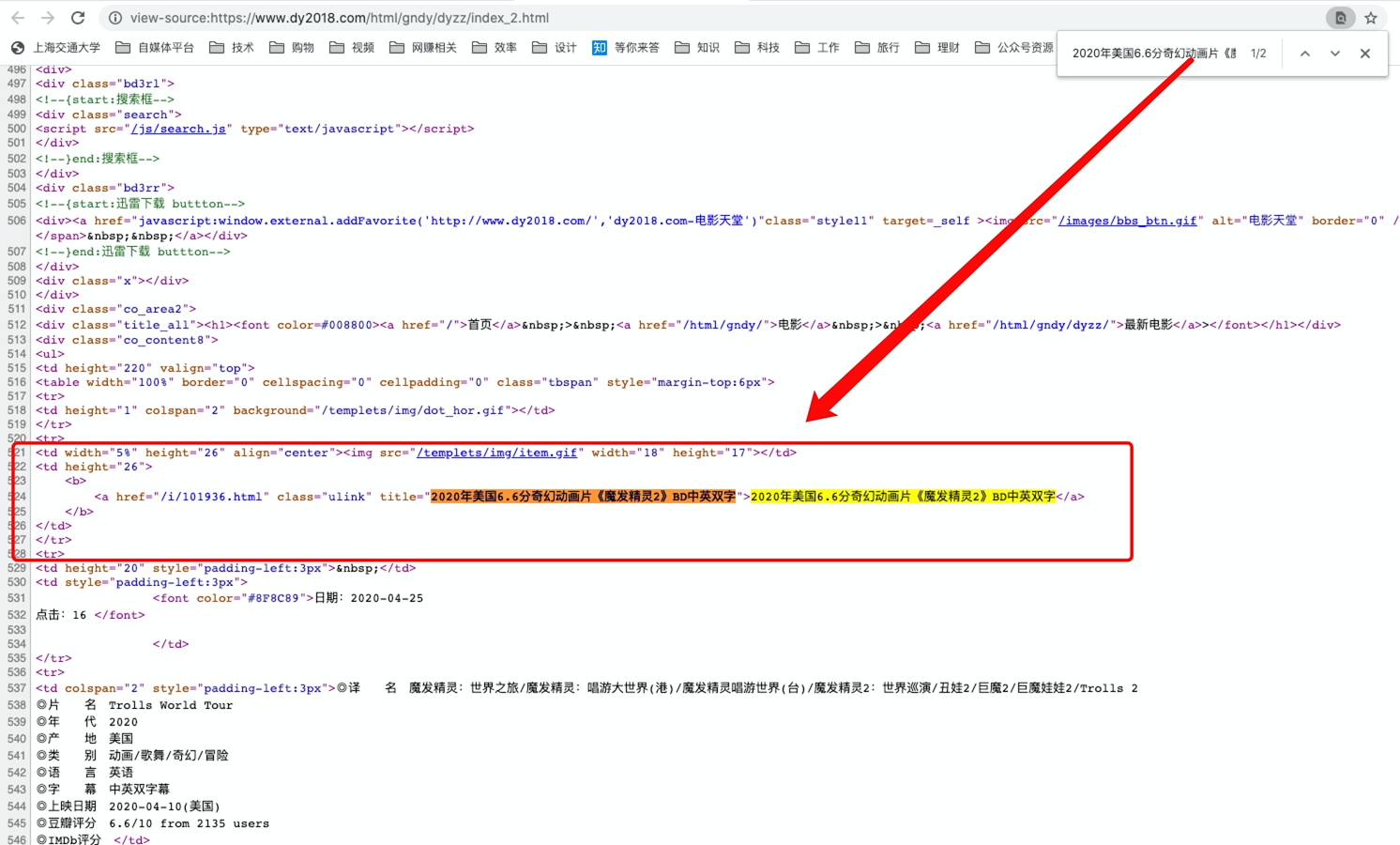Click the 2020-04-10(美国) release date line
Viewport: 1400px width, 845px height.
pos(129,807)
